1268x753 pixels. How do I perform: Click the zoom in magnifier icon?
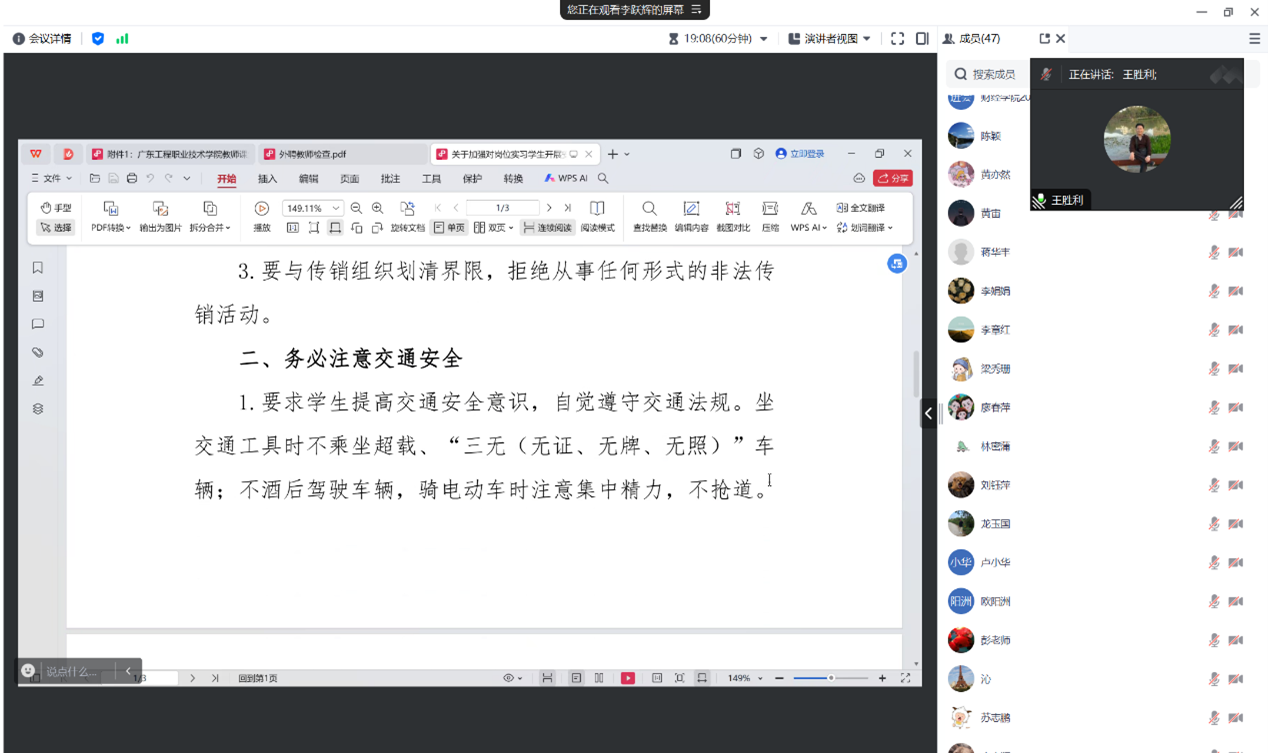coord(377,208)
